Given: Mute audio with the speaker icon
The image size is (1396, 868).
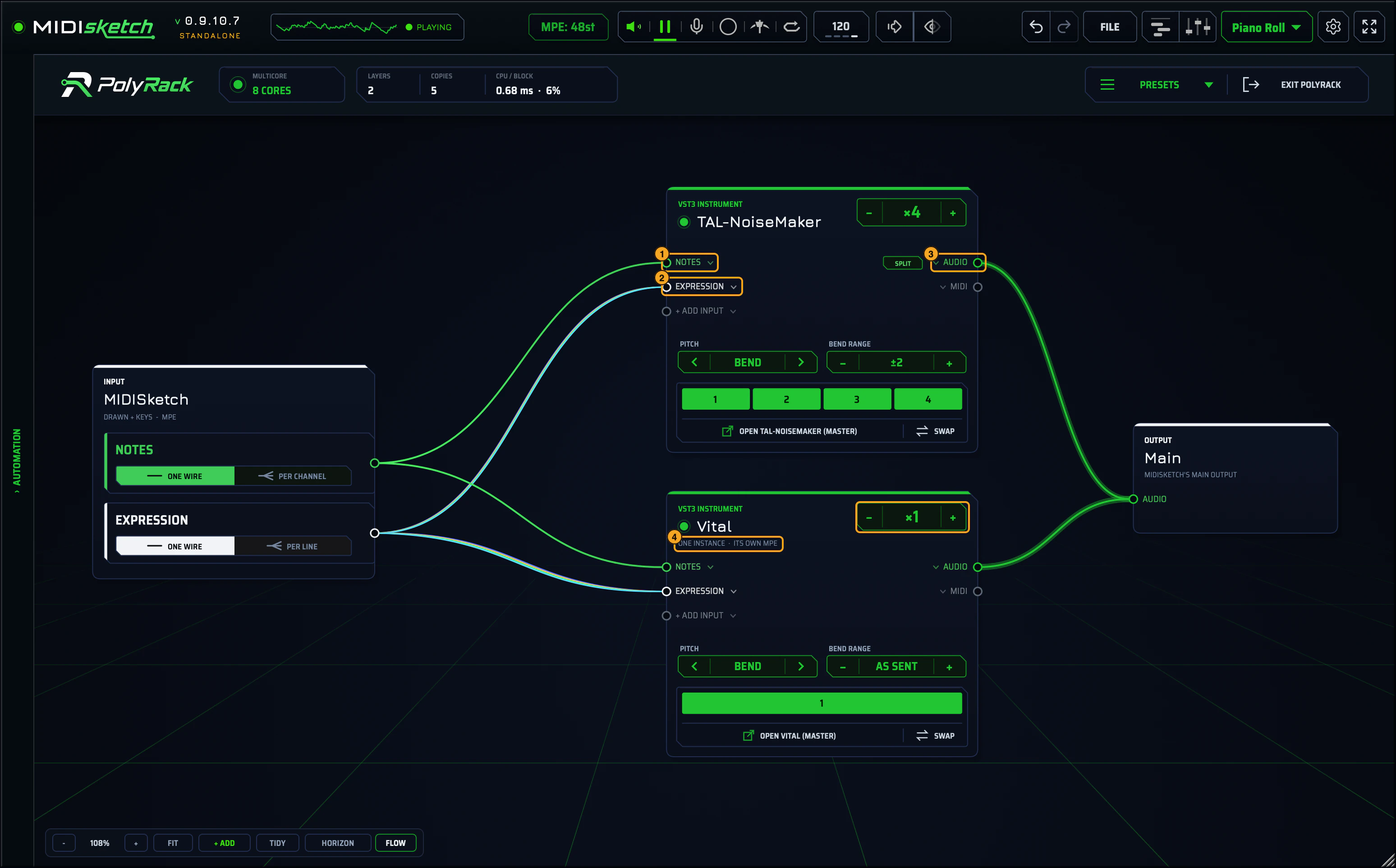Looking at the screenshot, I should (x=634, y=27).
